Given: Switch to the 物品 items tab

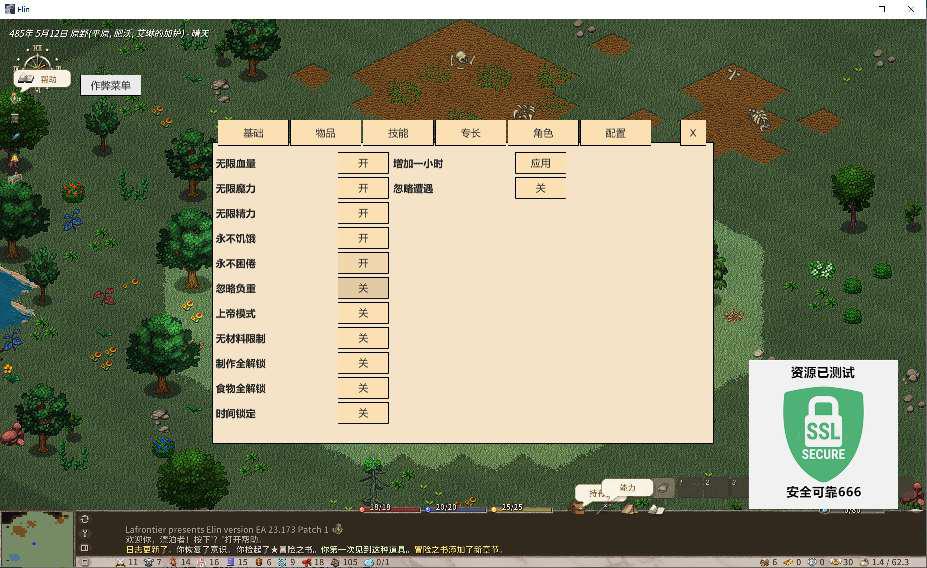Looking at the screenshot, I should pyautogui.click(x=326, y=133).
